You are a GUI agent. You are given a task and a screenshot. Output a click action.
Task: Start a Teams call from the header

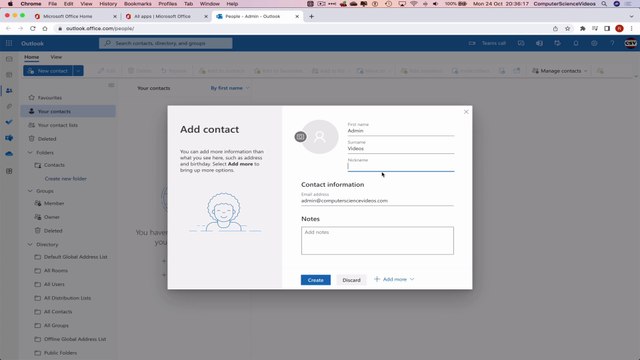(487, 43)
